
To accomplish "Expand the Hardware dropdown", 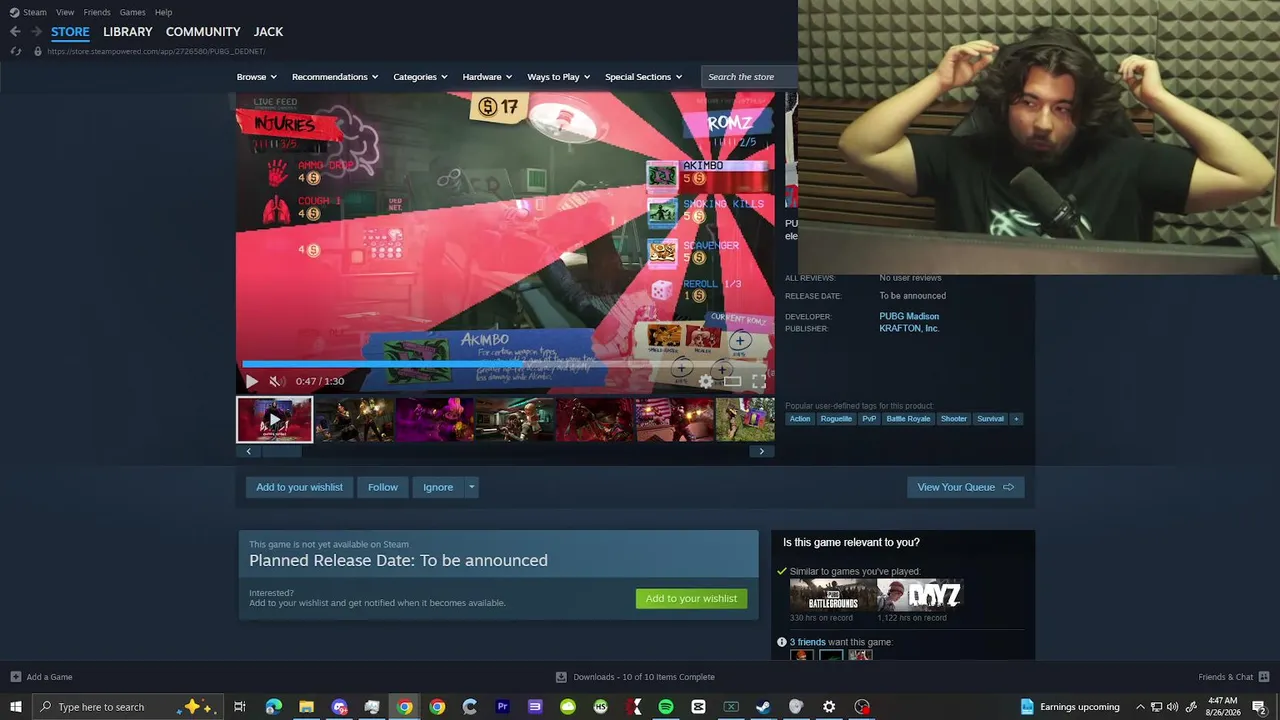I will [487, 77].
